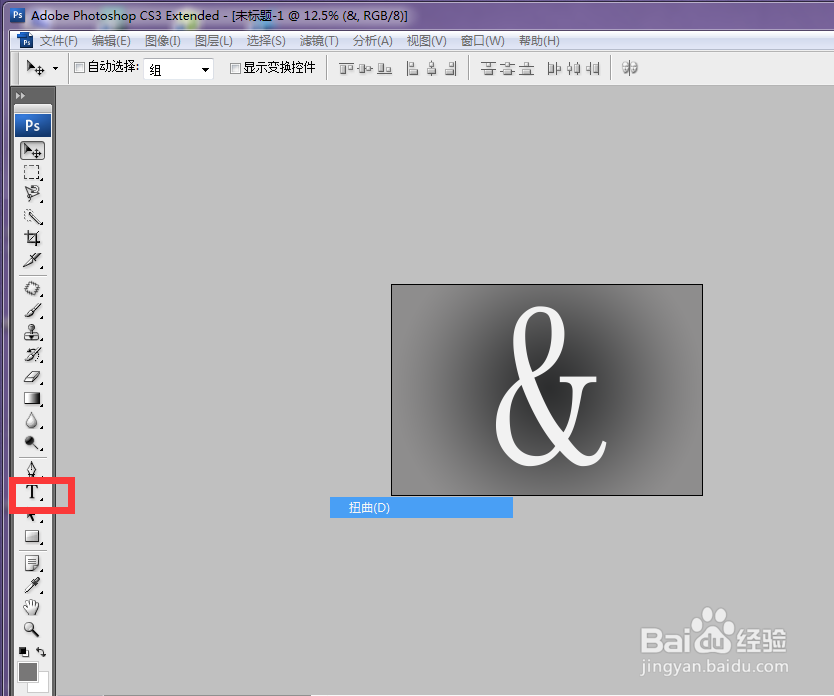
Task: Choose the 扭曲(D) menu entry
Action: click(x=421, y=508)
